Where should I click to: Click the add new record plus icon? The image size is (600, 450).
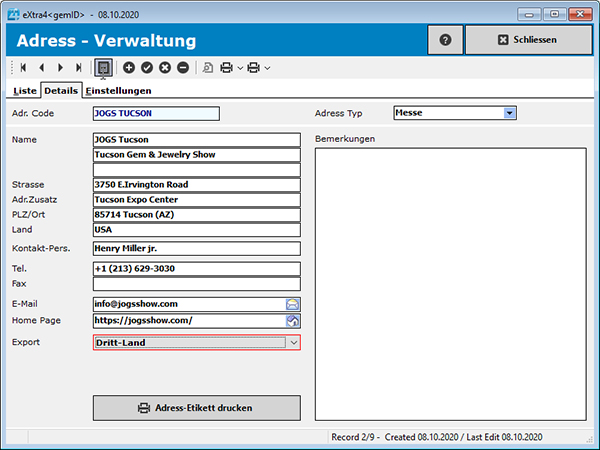coord(129,67)
